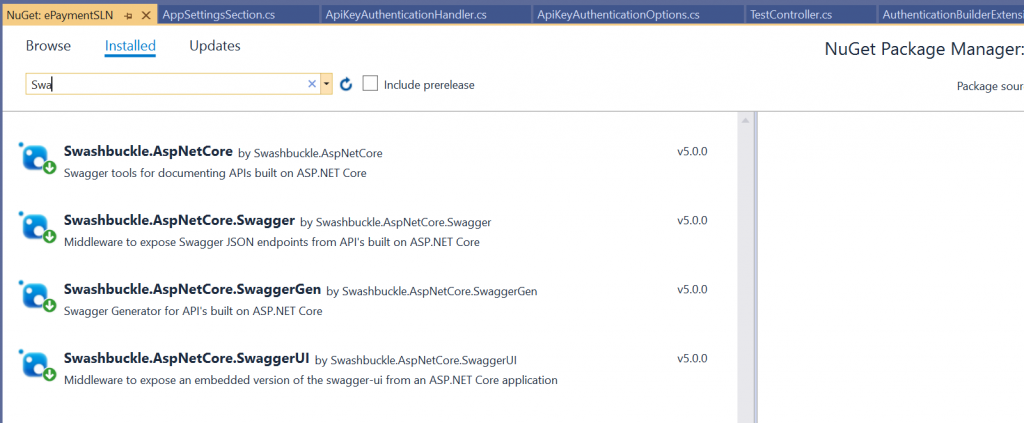This screenshot has width=1024, height=423.
Task: Select Swashbuckle.AspNetCore.SwaggerGen package title
Action: pos(193,289)
